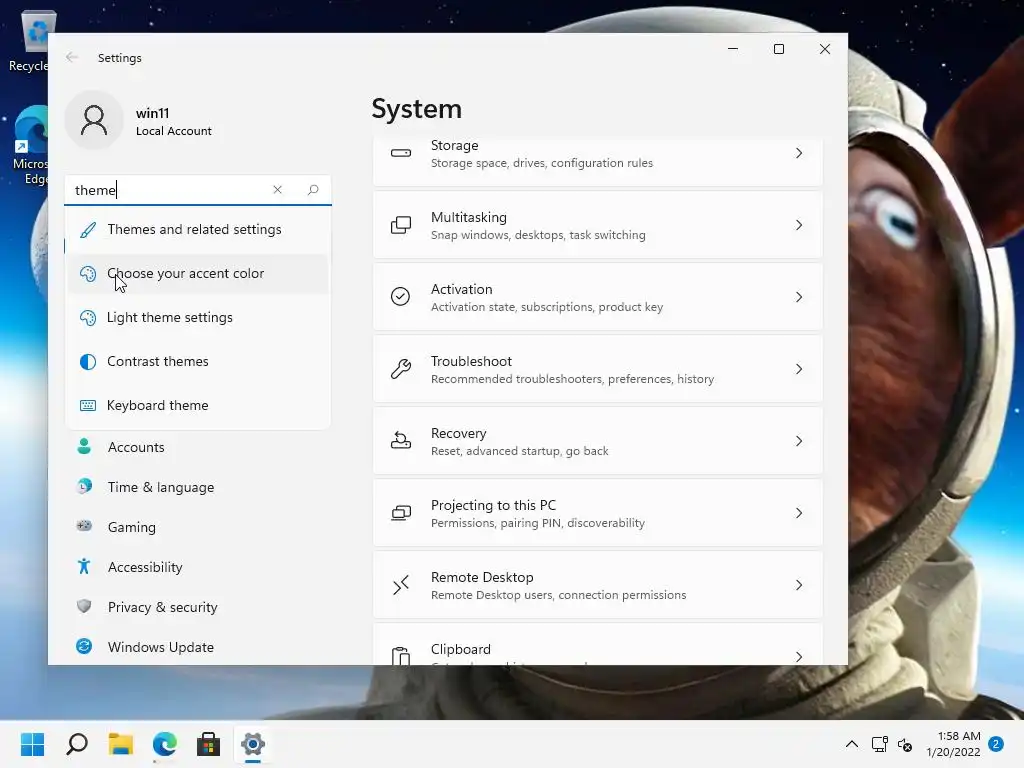
Task: Go to Time & language section
Action: pos(198,487)
